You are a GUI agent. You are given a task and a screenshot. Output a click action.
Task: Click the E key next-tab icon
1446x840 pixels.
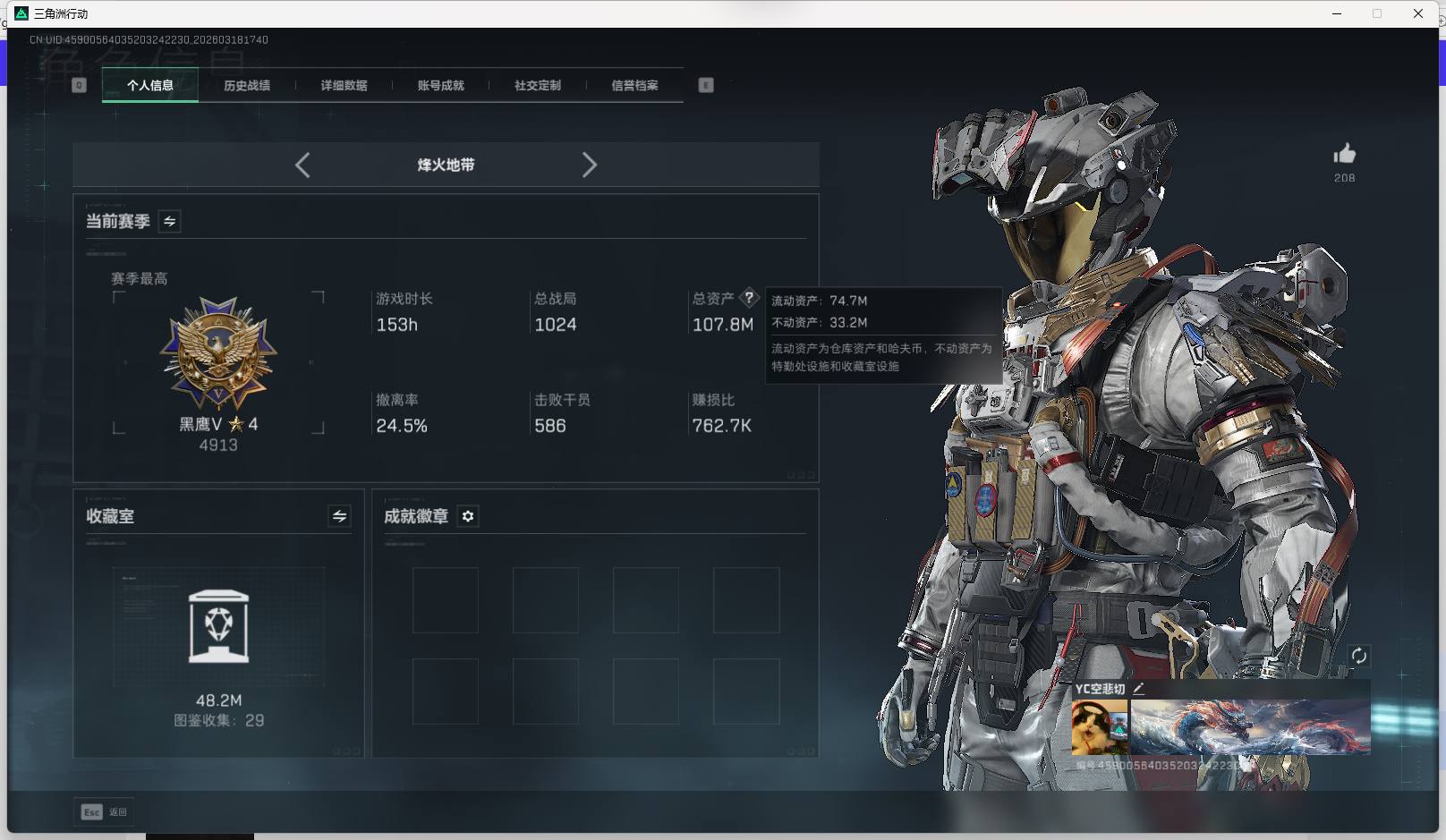(x=706, y=85)
